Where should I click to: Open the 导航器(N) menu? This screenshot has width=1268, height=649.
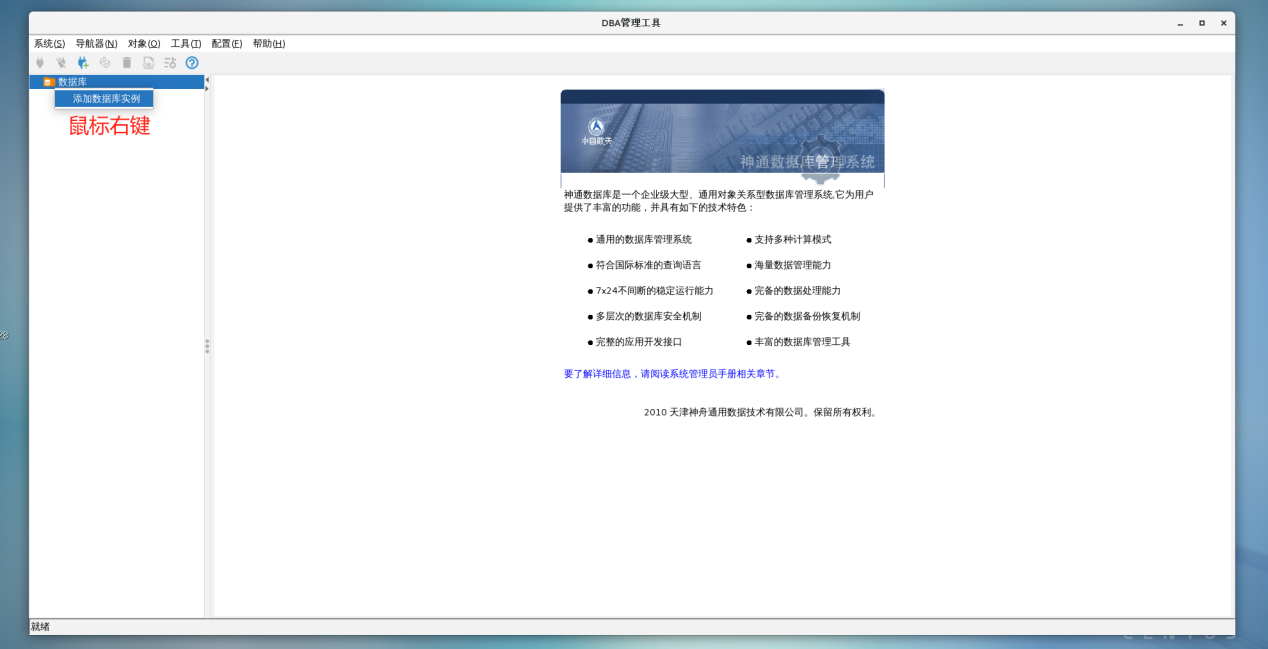coord(96,44)
